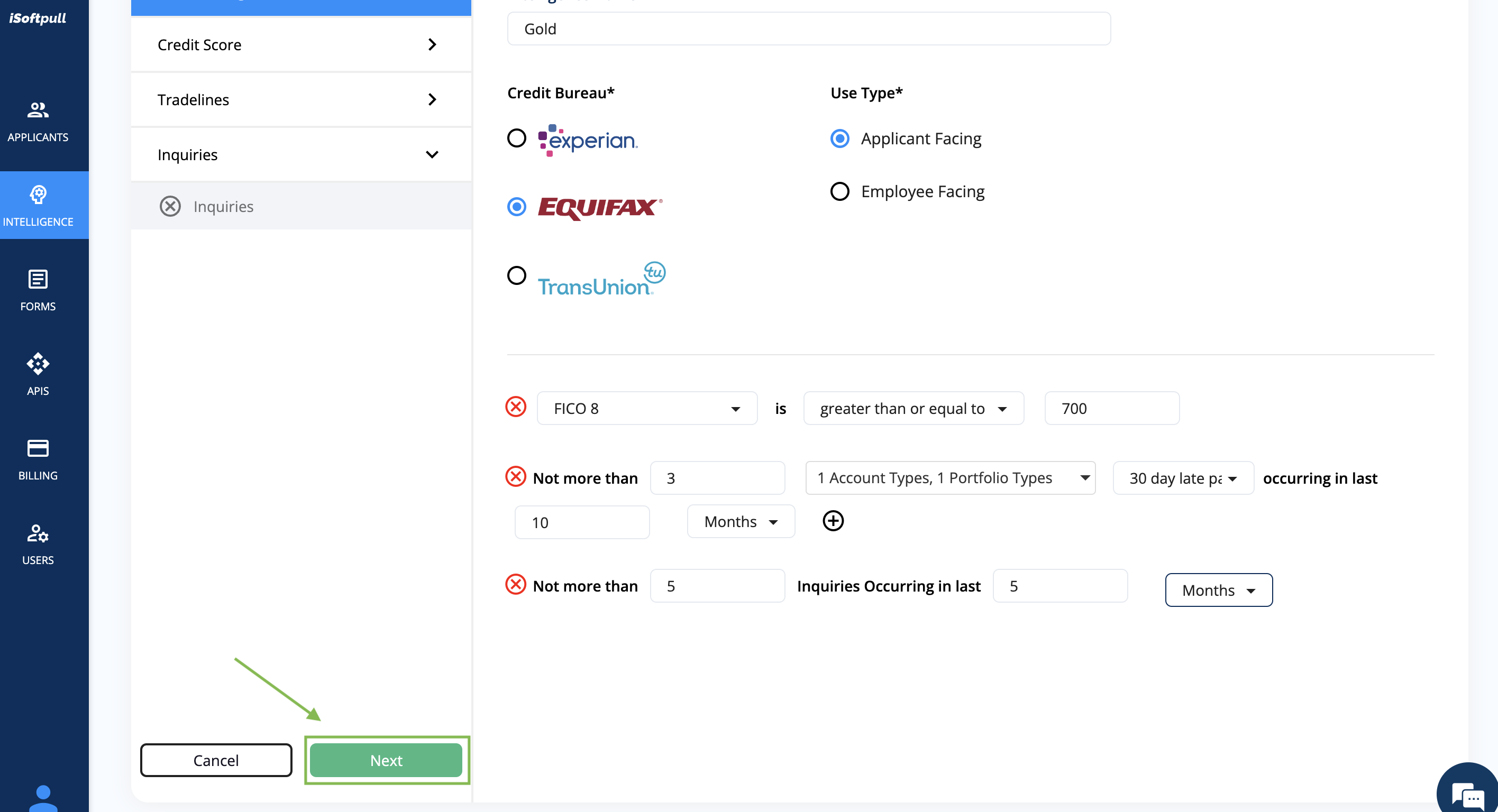
Task: Click the Cancel button
Action: coord(216,760)
